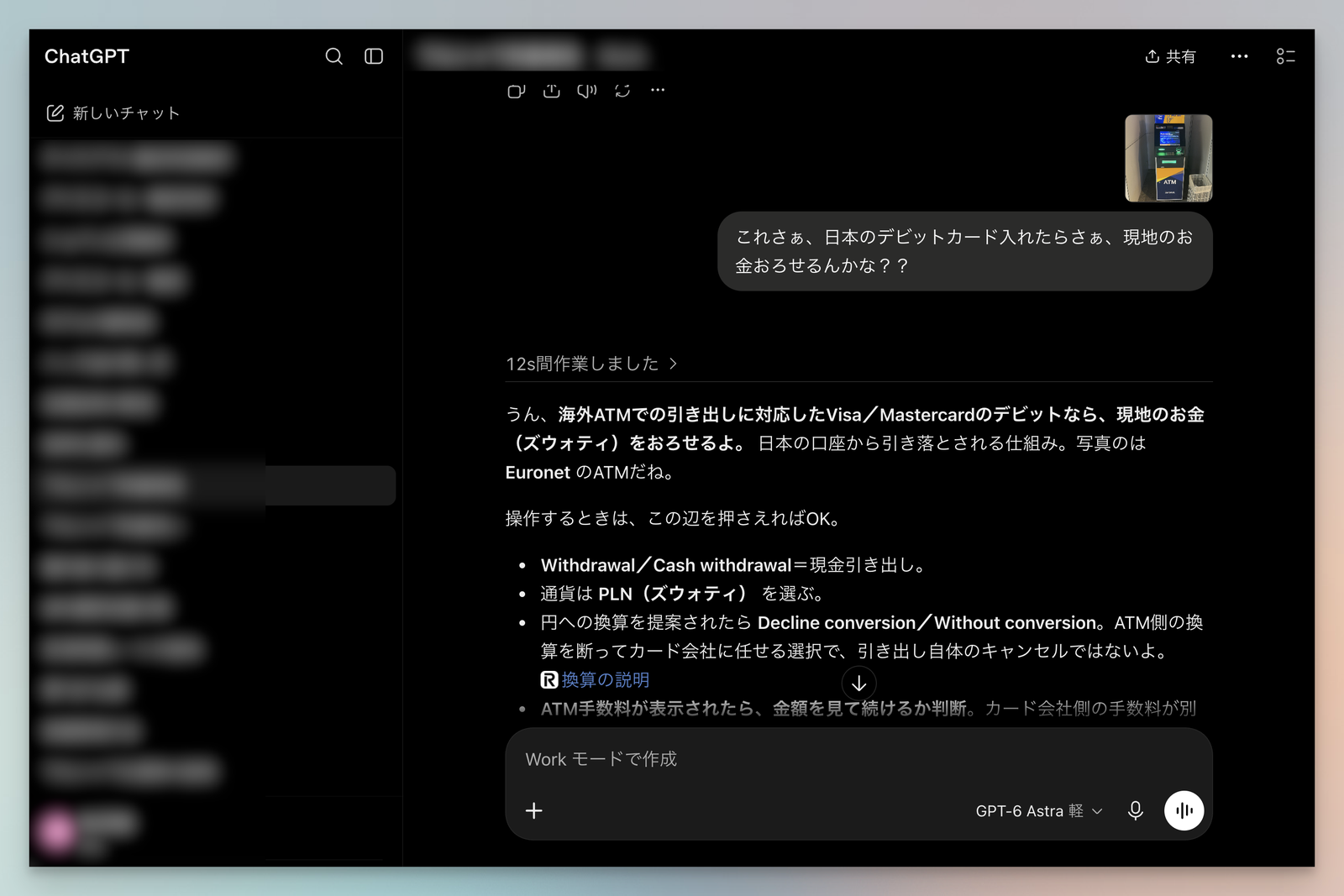Click the line 操作するときは、この辺を押さえればOK。
Viewport: 1344px width, 896px height.
tap(673, 519)
